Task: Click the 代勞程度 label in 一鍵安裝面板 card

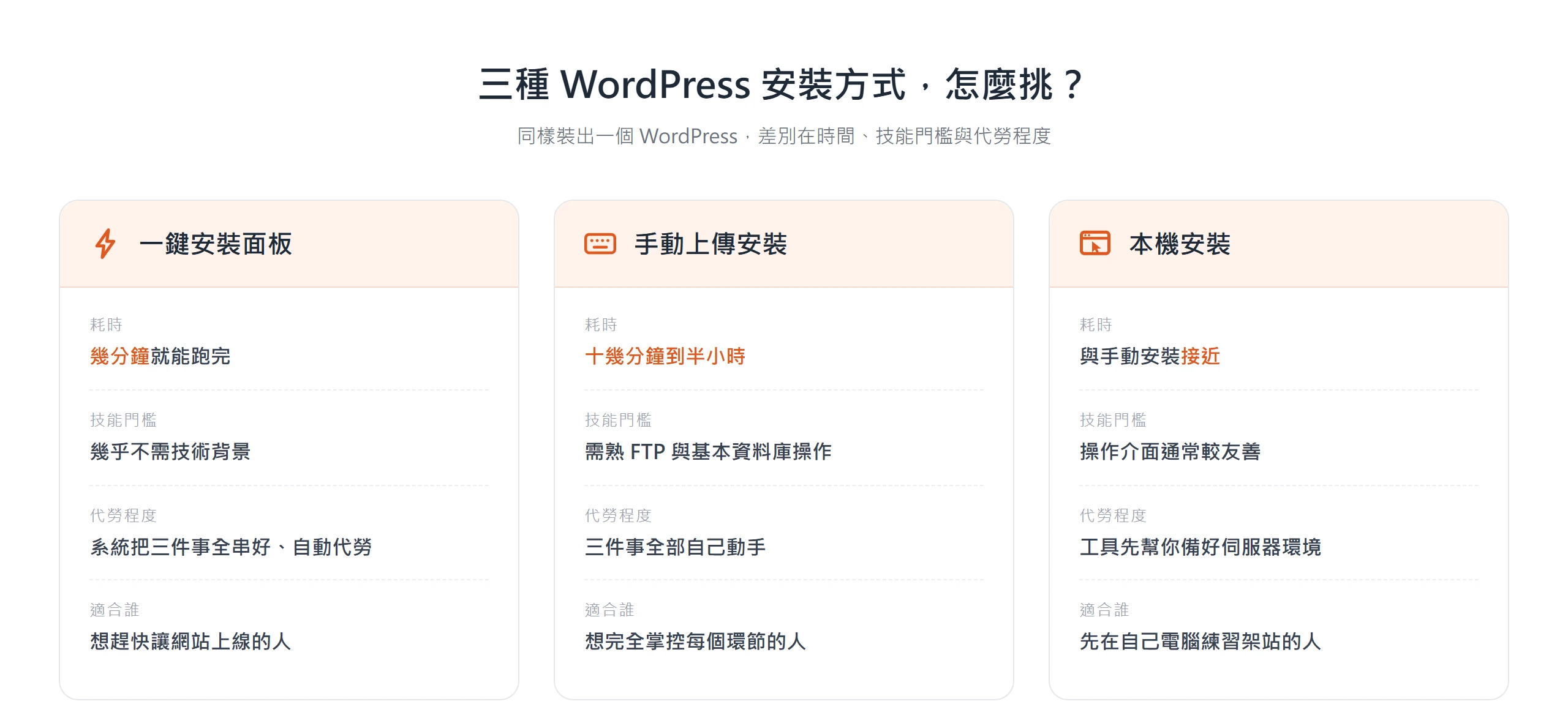Action: tap(123, 515)
